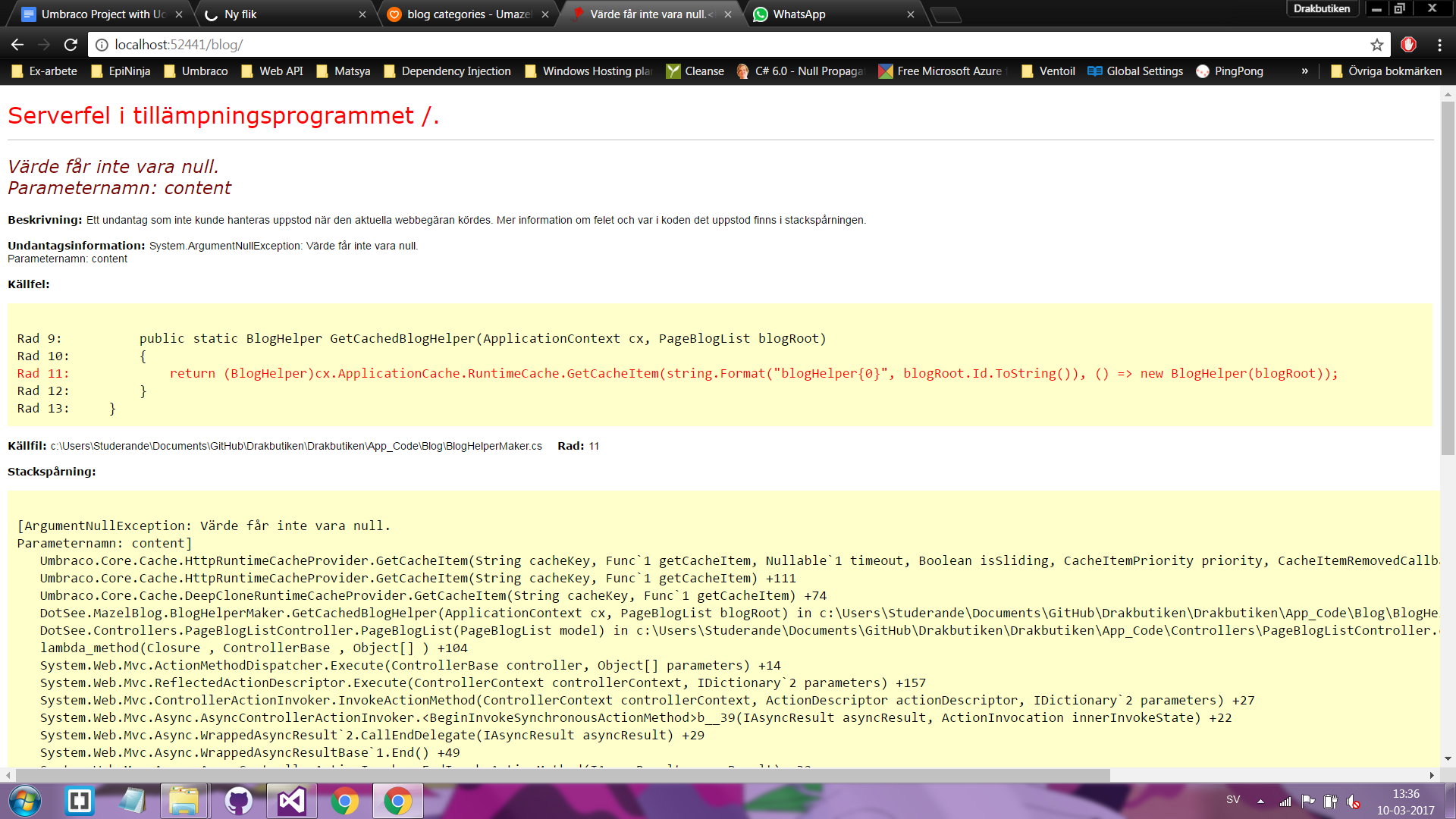The height and width of the screenshot is (819, 1456).
Task: Go back to the previous page
Action: [x=17, y=45]
